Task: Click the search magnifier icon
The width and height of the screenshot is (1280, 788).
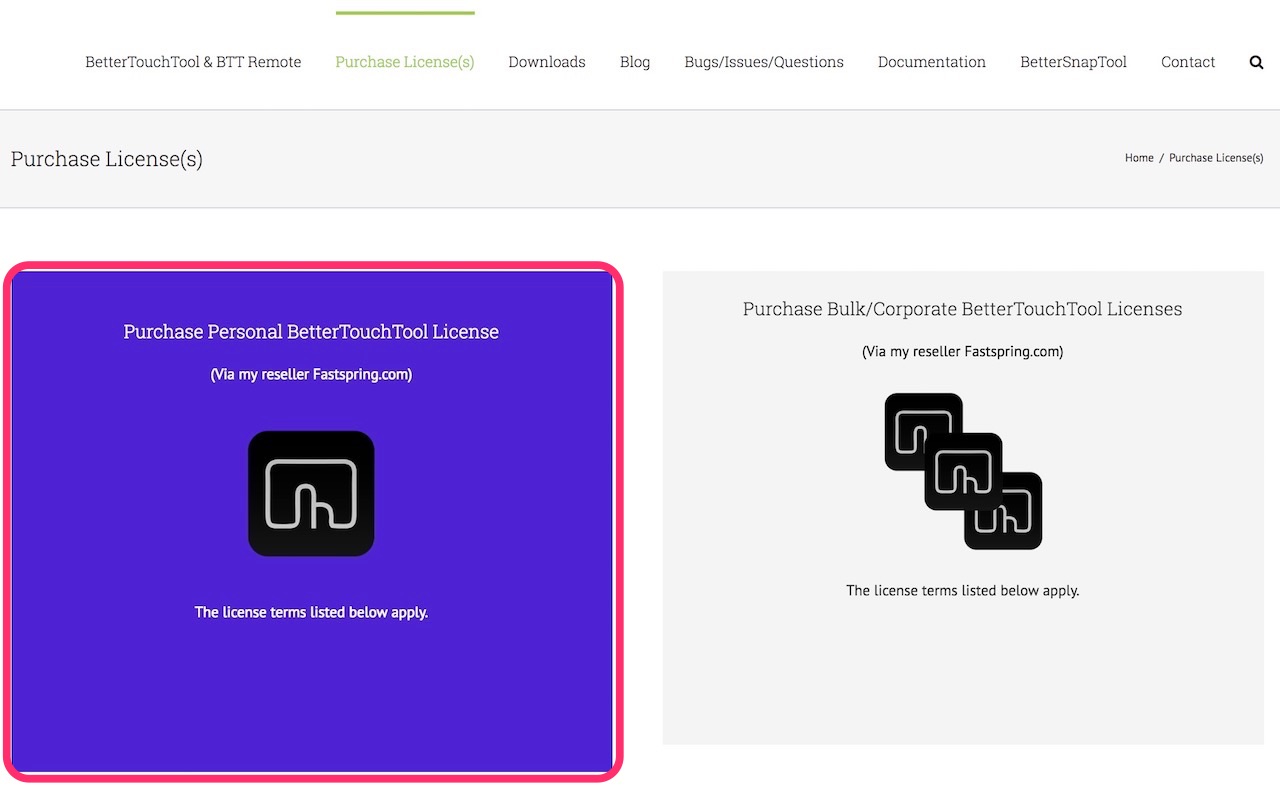Action: pyautogui.click(x=1256, y=62)
